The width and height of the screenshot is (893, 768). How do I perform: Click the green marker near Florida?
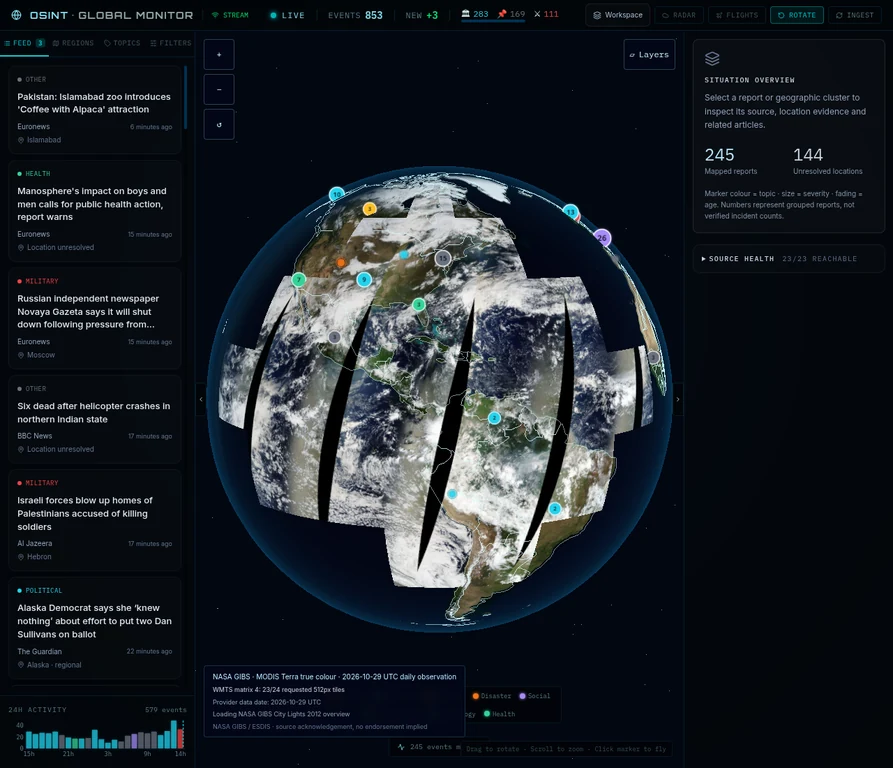pyautogui.click(x=419, y=304)
